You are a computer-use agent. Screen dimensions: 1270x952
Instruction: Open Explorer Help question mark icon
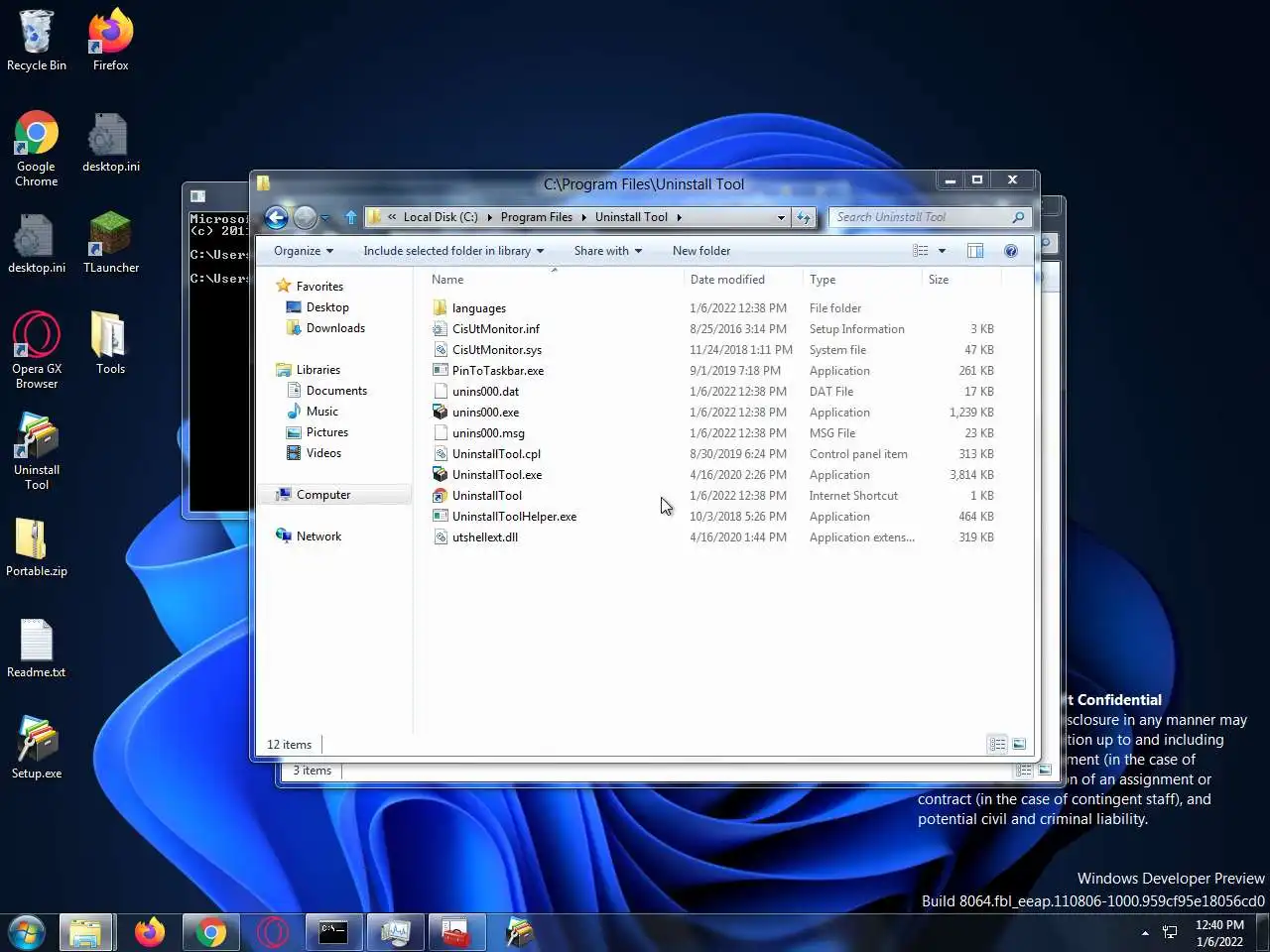1011,251
